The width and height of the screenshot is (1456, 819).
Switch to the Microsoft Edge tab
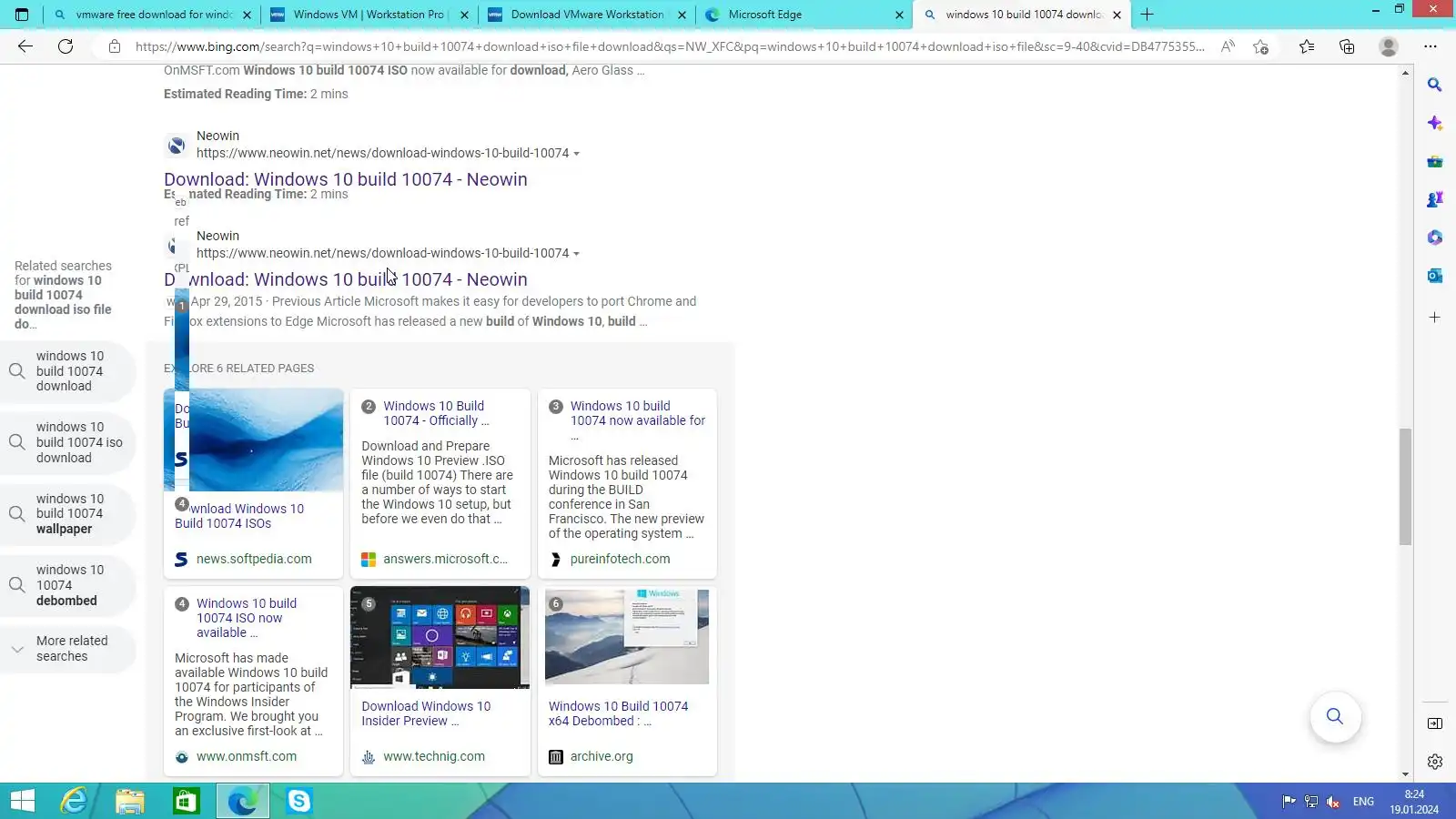click(804, 15)
